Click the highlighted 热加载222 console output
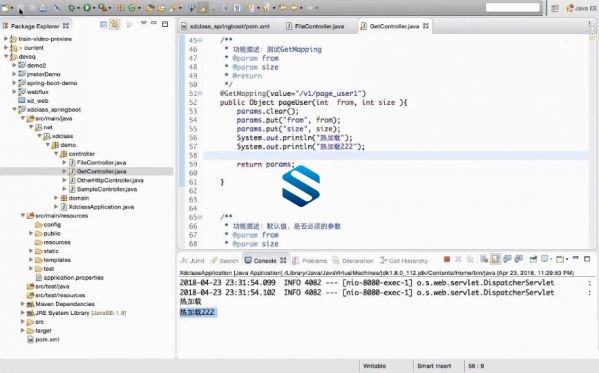599x373 pixels. pos(198,313)
